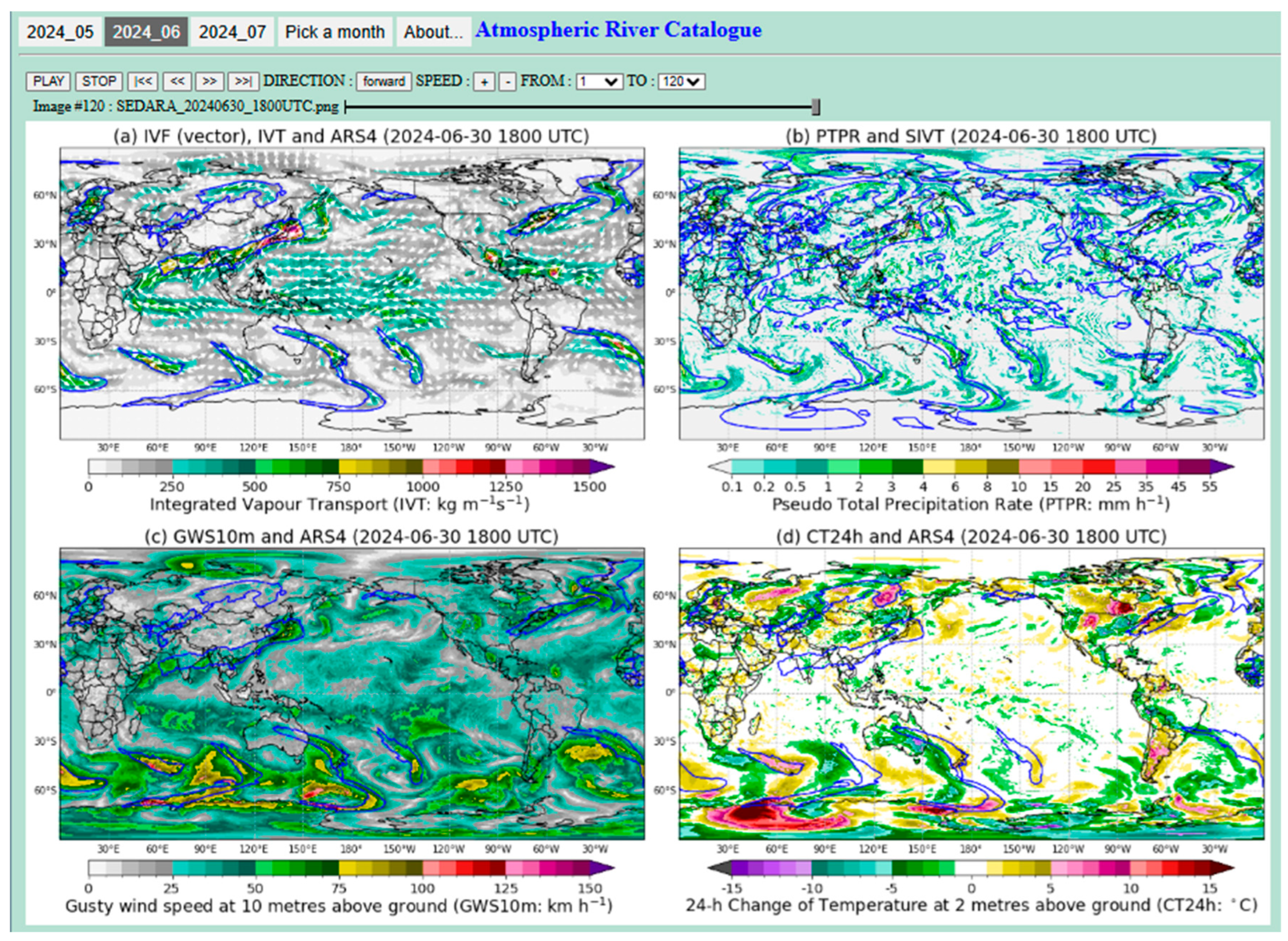Viewport: 1288px width, 941px height.
Task: Switch to the 2024_05 month tab
Action: point(60,32)
